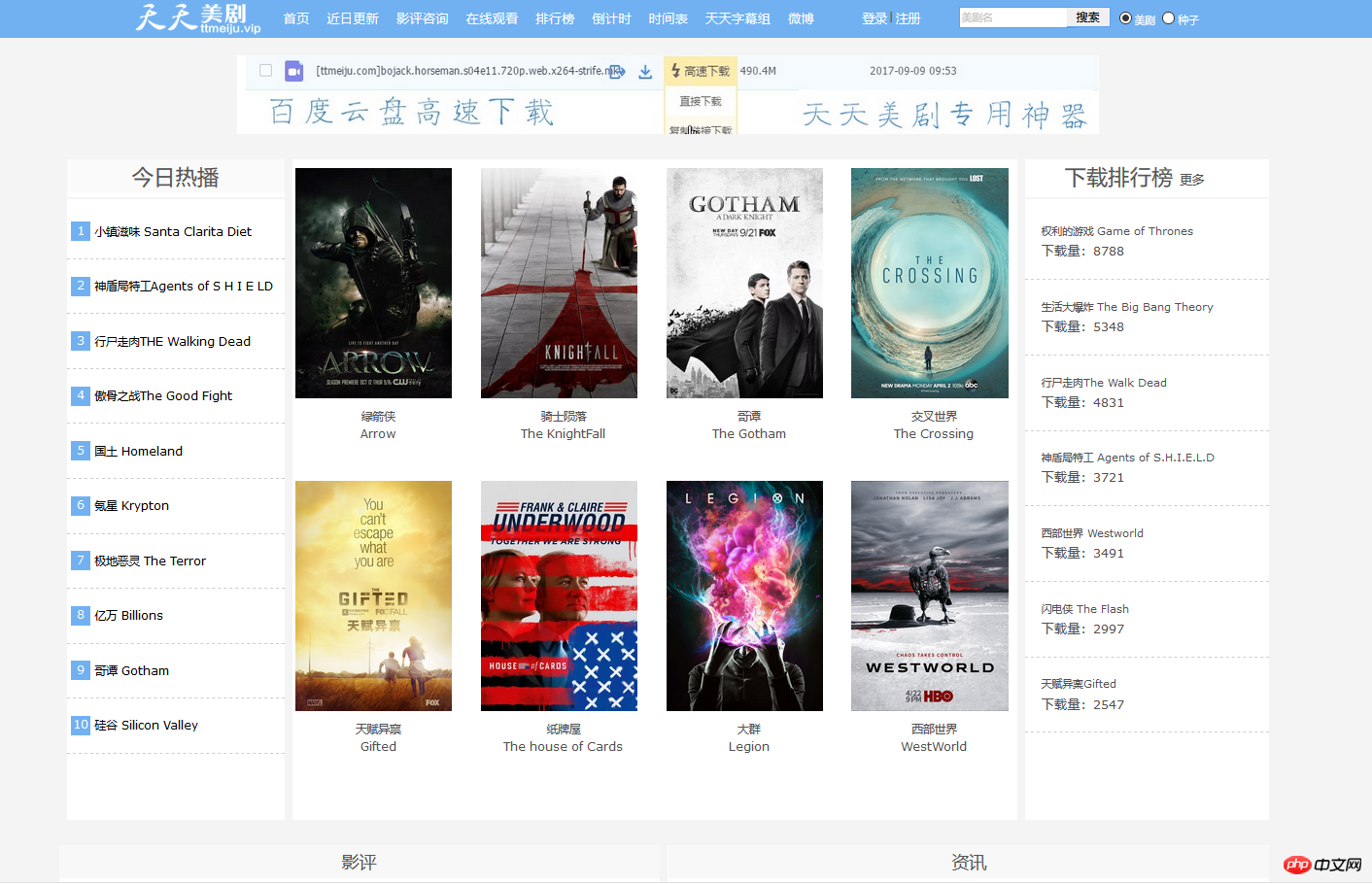Go to 影评咨询 in navigation

[x=423, y=18]
